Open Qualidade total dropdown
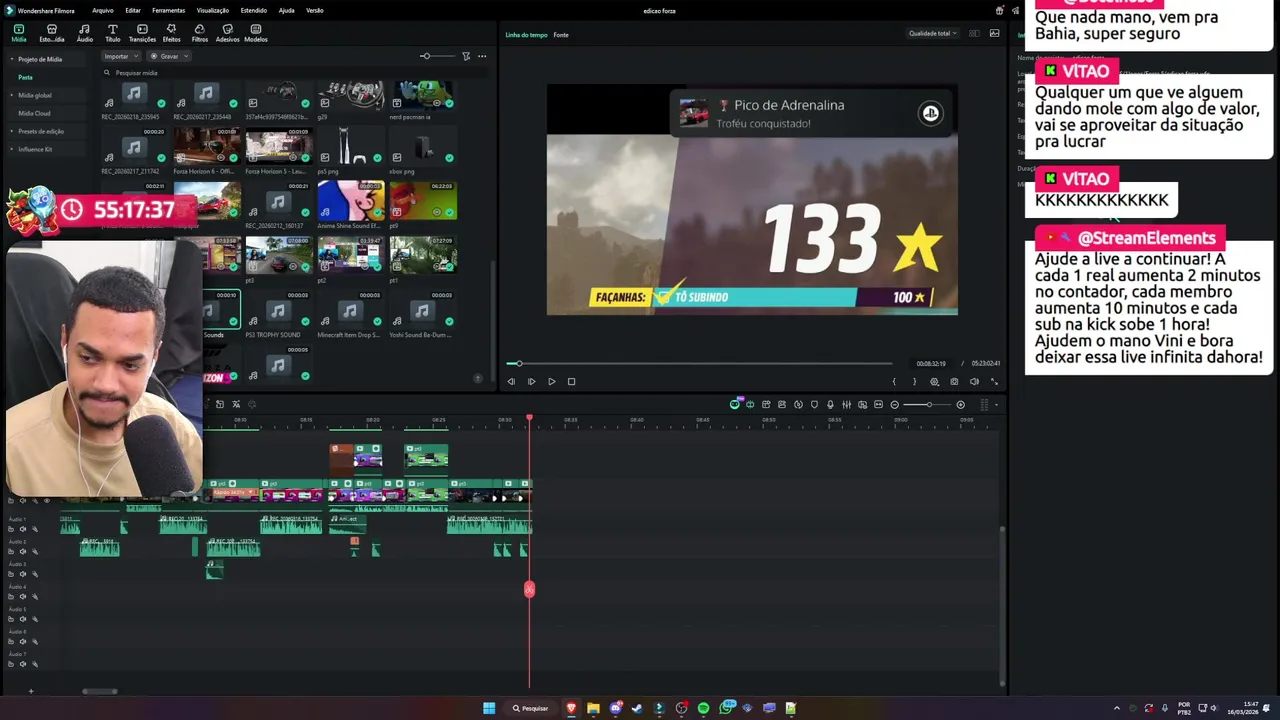Image resolution: width=1280 pixels, height=720 pixels. [x=932, y=33]
